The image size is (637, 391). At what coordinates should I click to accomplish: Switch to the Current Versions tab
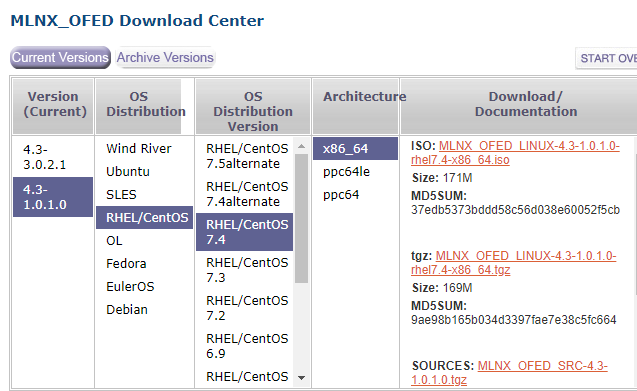click(x=61, y=57)
